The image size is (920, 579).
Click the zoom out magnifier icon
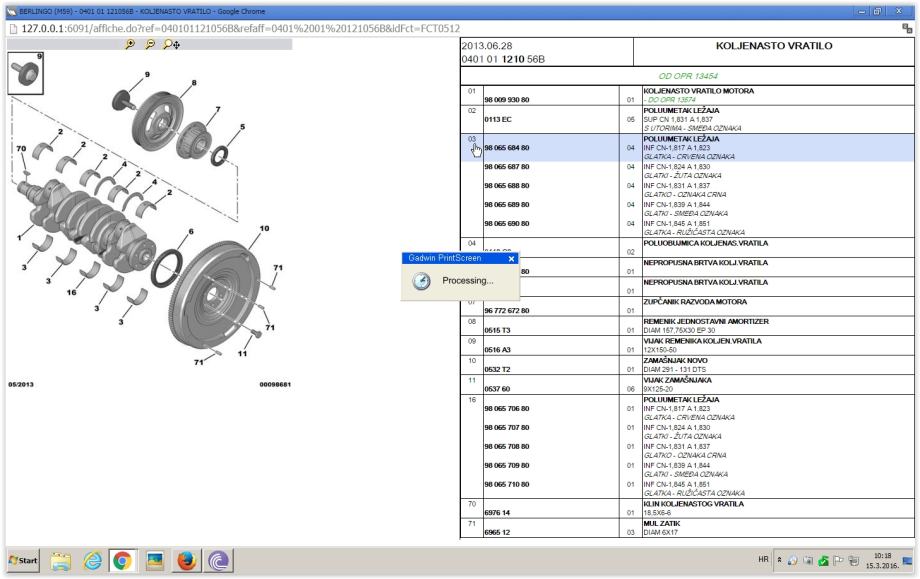pyautogui.click(x=150, y=45)
